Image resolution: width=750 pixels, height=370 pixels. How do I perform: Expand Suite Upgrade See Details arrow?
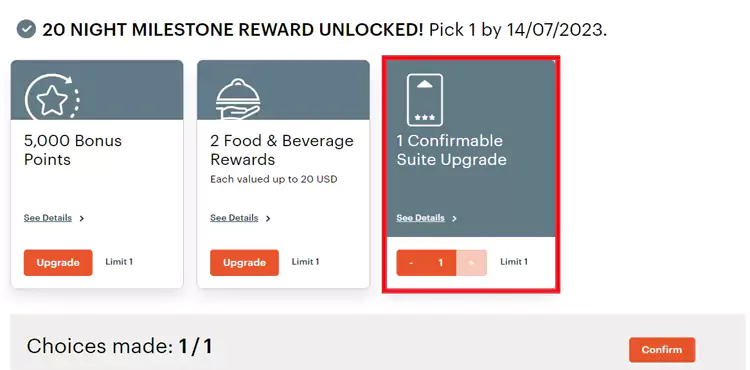click(454, 218)
